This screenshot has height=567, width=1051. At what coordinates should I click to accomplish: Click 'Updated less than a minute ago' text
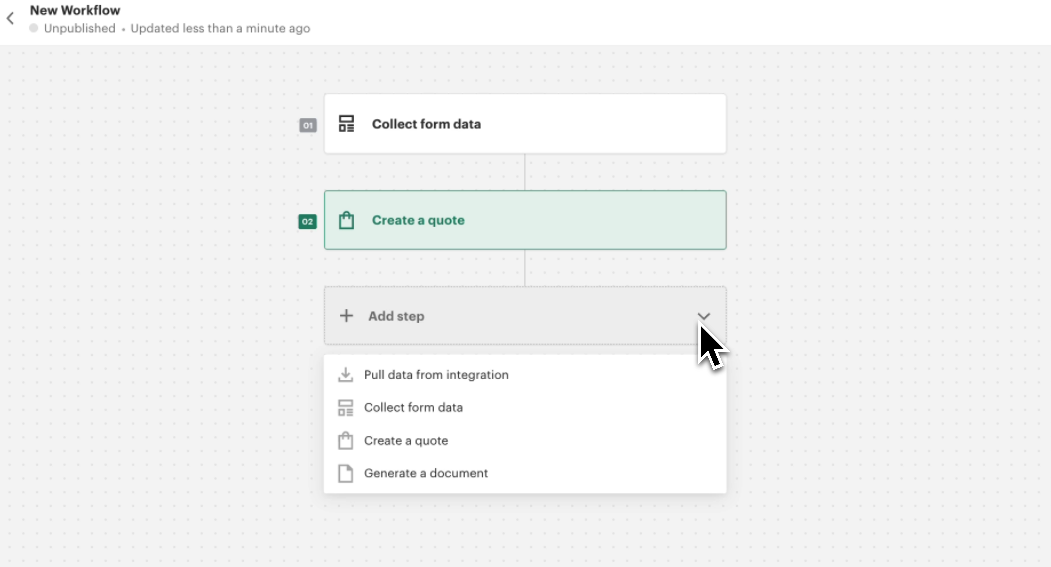pyautogui.click(x=221, y=28)
